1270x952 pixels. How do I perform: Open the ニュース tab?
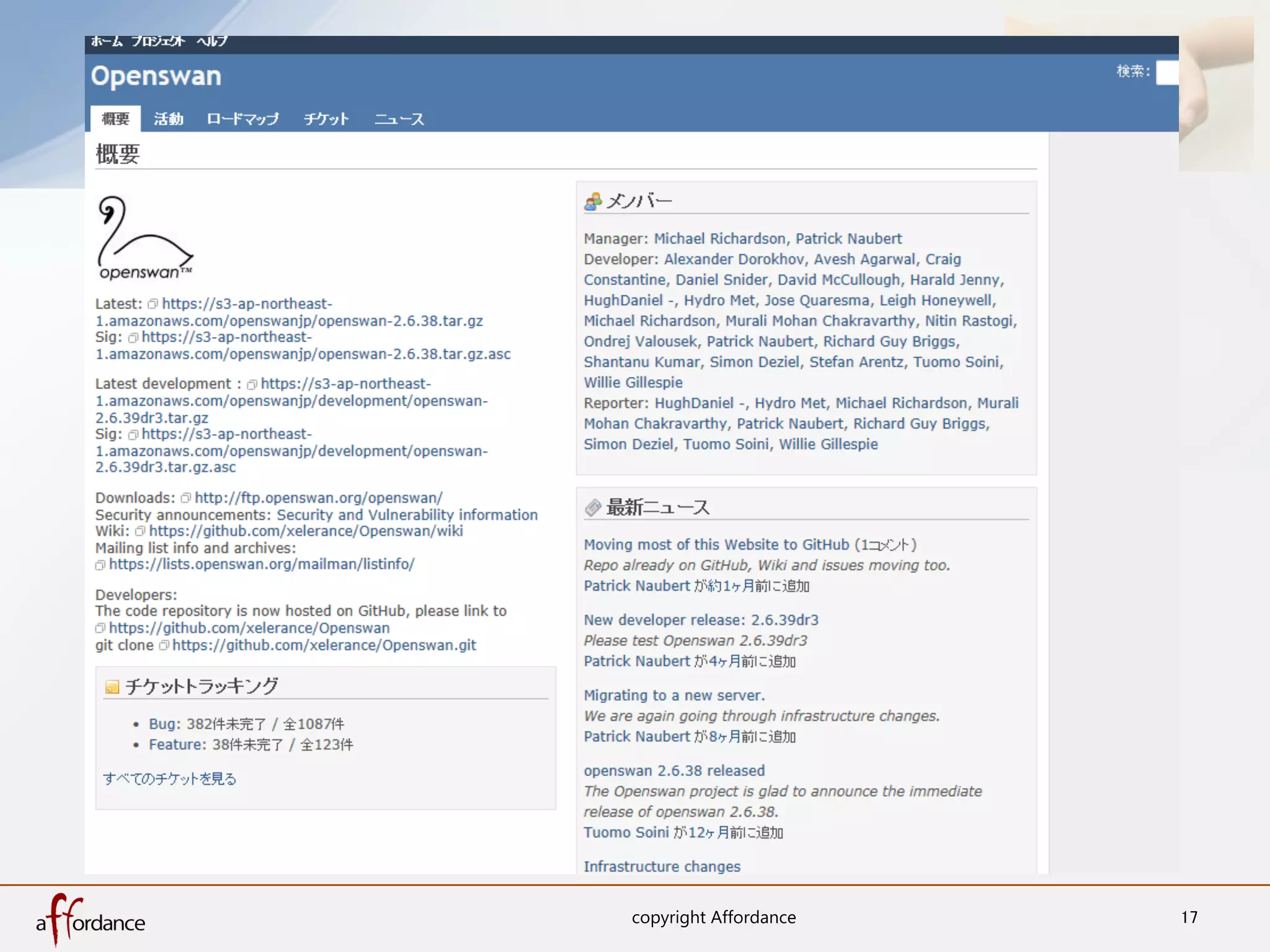pos(399,118)
